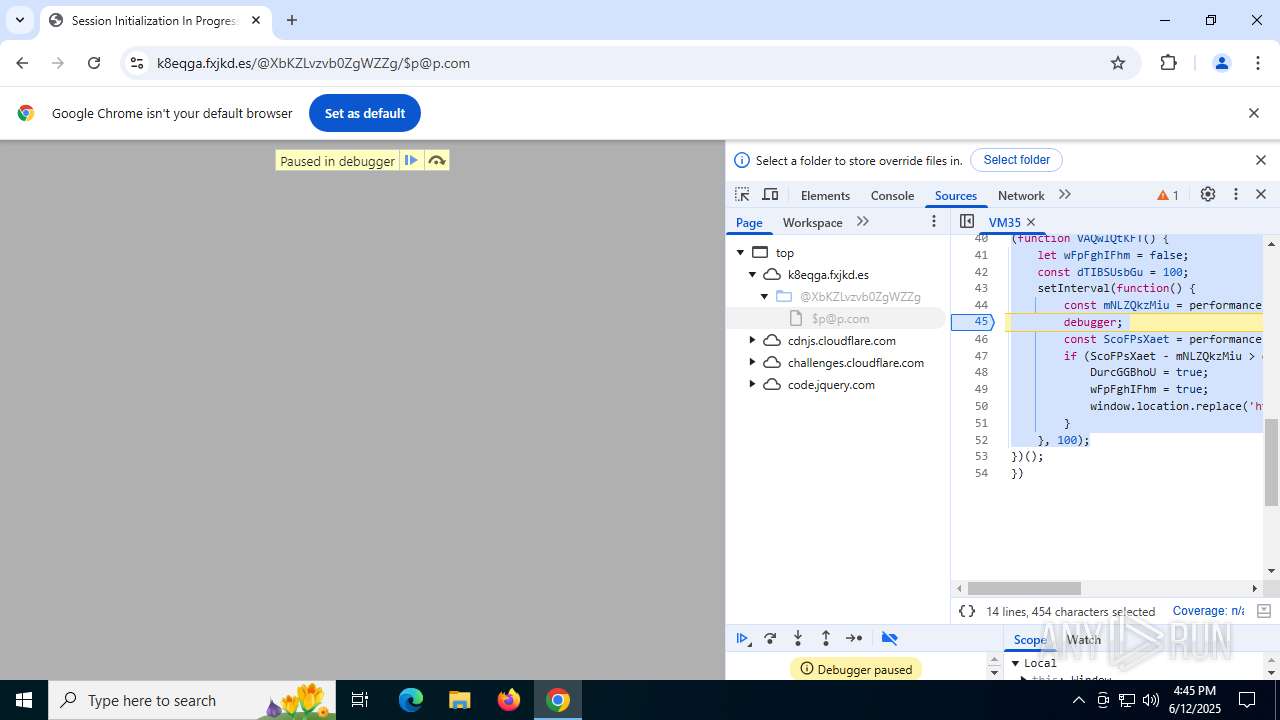Resume script execution in the page overlay
Image resolution: width=1280 pixels, height=720 pixels.
click(411, 160)
